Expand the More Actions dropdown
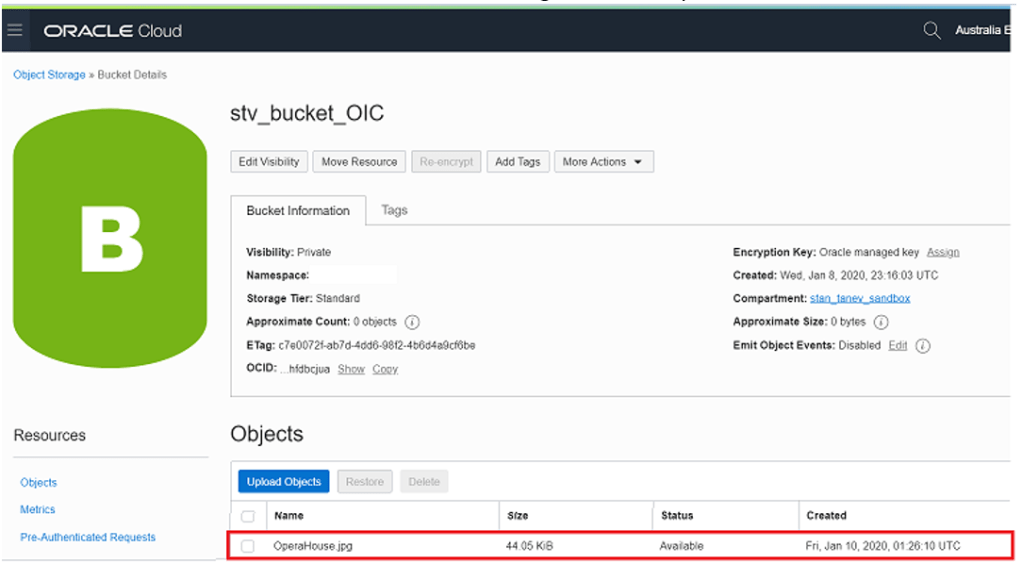The width and height of the screenshot is (1022, 564). 603,162
